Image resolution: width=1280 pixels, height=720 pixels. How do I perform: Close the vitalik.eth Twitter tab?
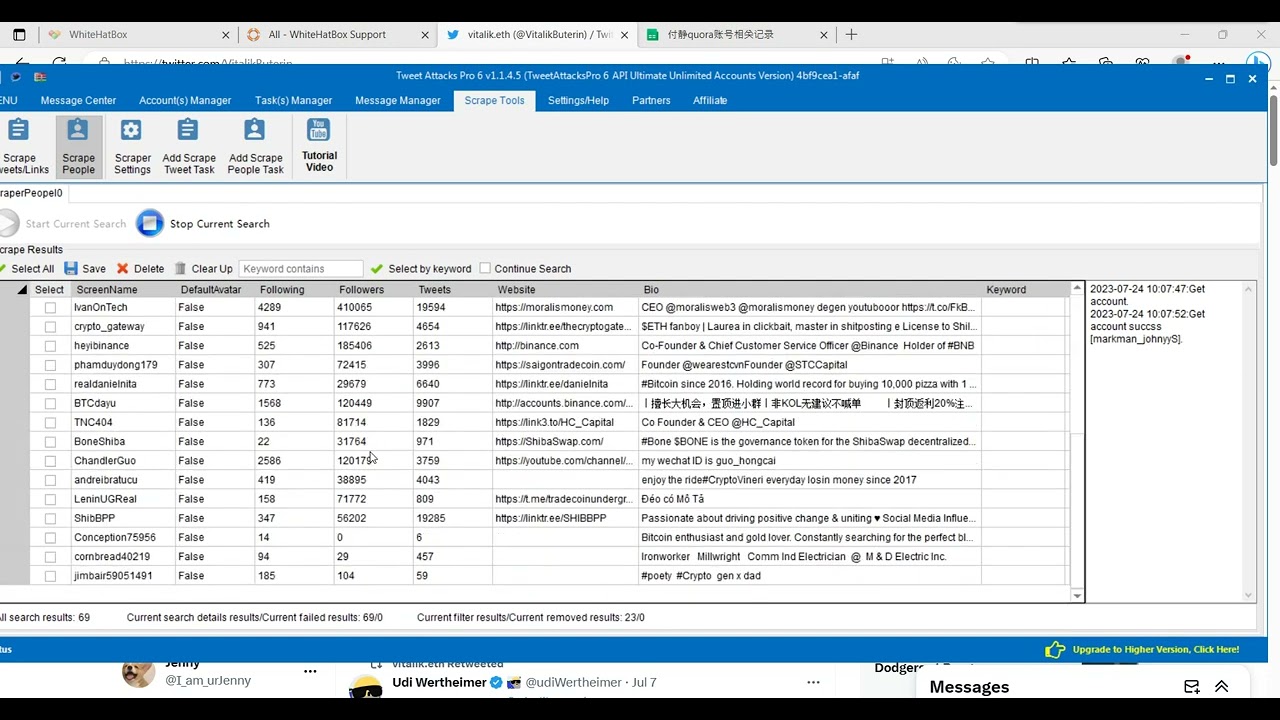coord(625,34)
